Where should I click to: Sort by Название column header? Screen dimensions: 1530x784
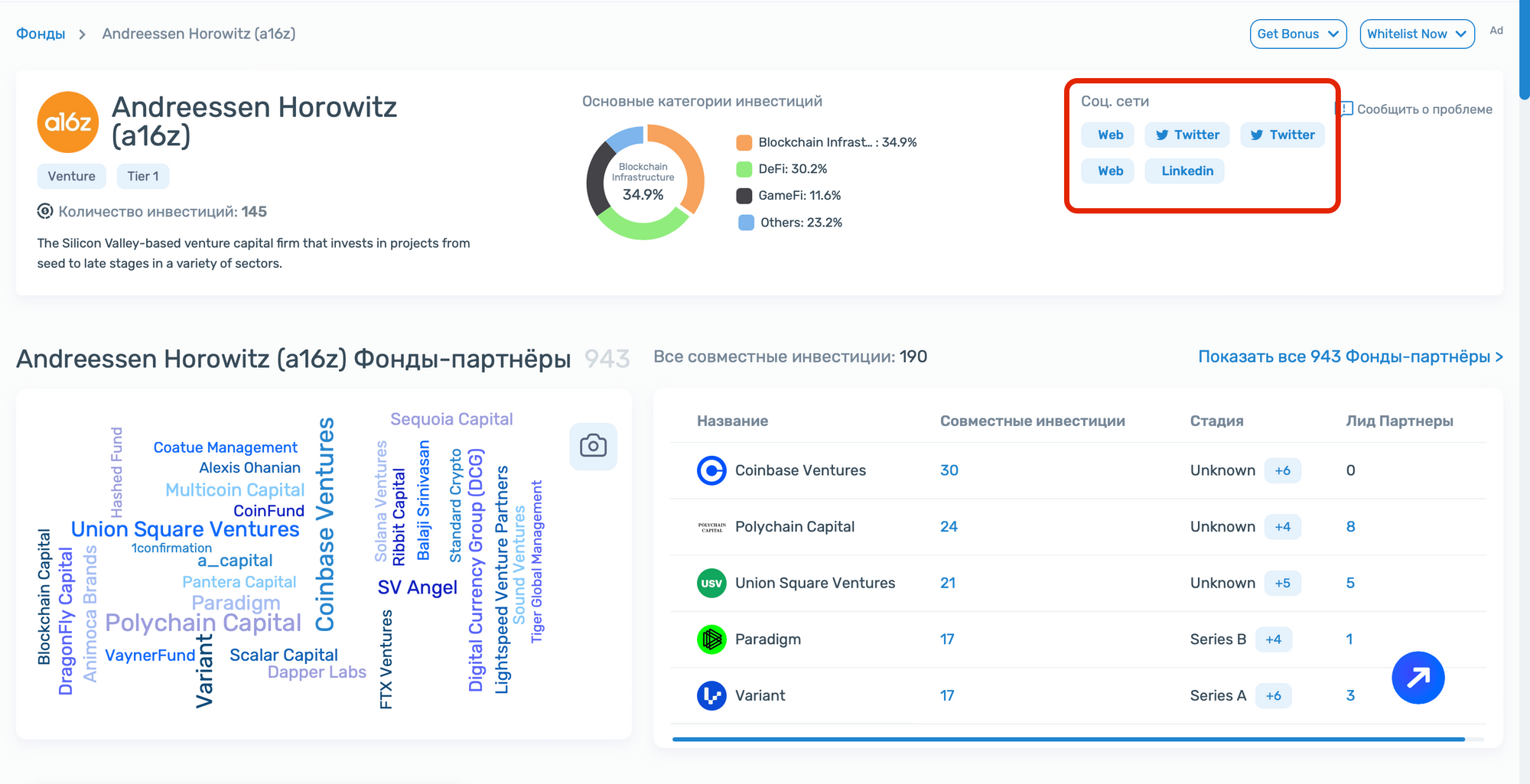pyautogui.click(x=732, y=421)
